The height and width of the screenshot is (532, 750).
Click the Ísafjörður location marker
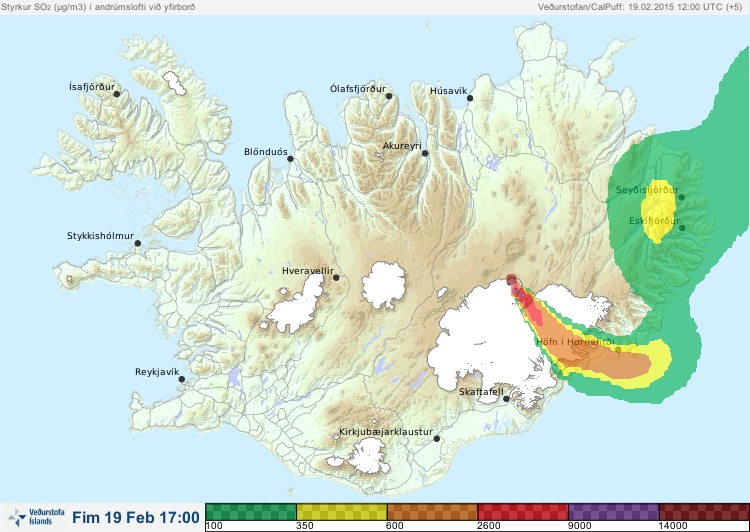tap(117, 94)
